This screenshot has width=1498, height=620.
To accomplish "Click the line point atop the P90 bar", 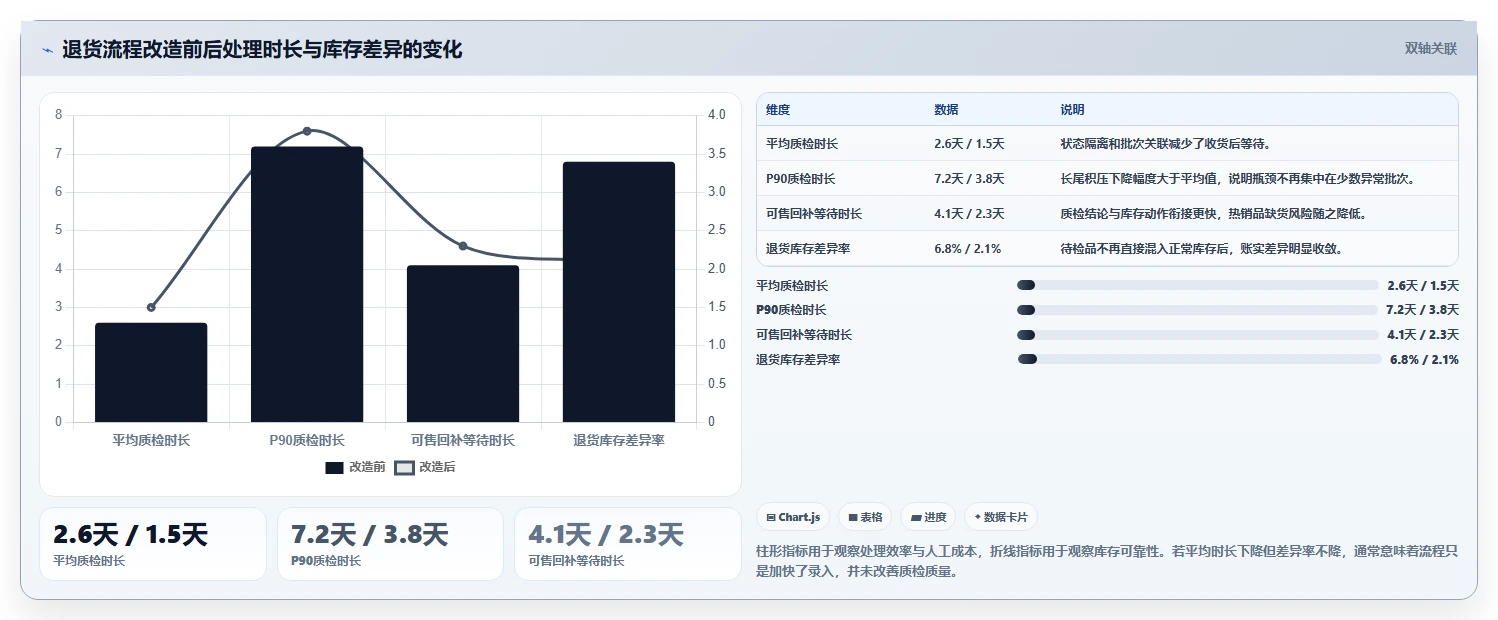I will point(307,131).
